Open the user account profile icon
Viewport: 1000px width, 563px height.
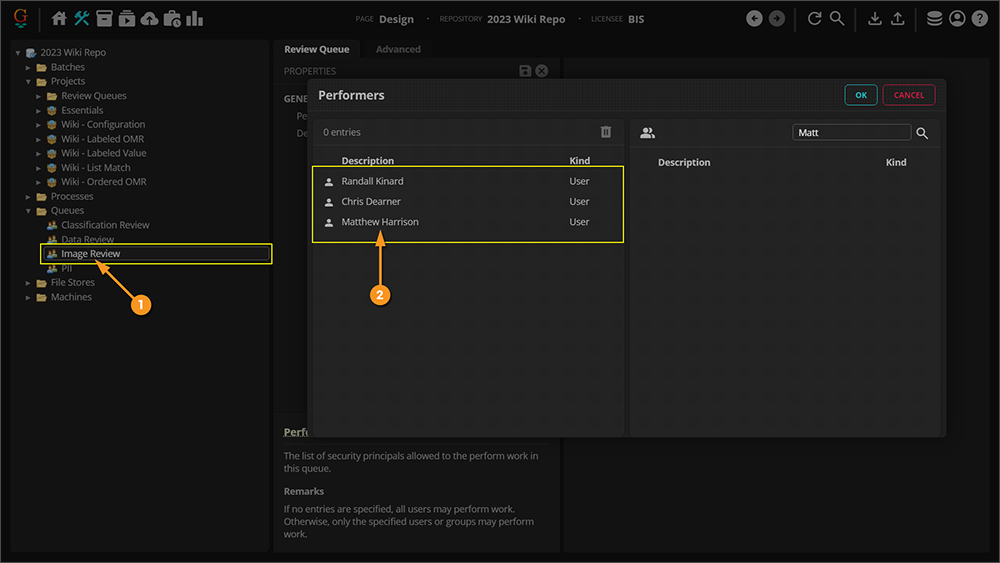[x=957, y=19]
